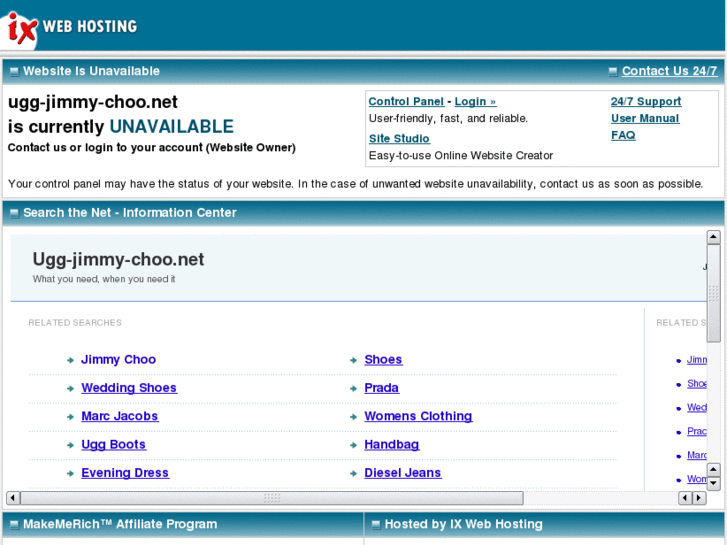Screen dimensions: 727x545
Task: Click the UNAVAILABLE status text
Action: point(172,127)
